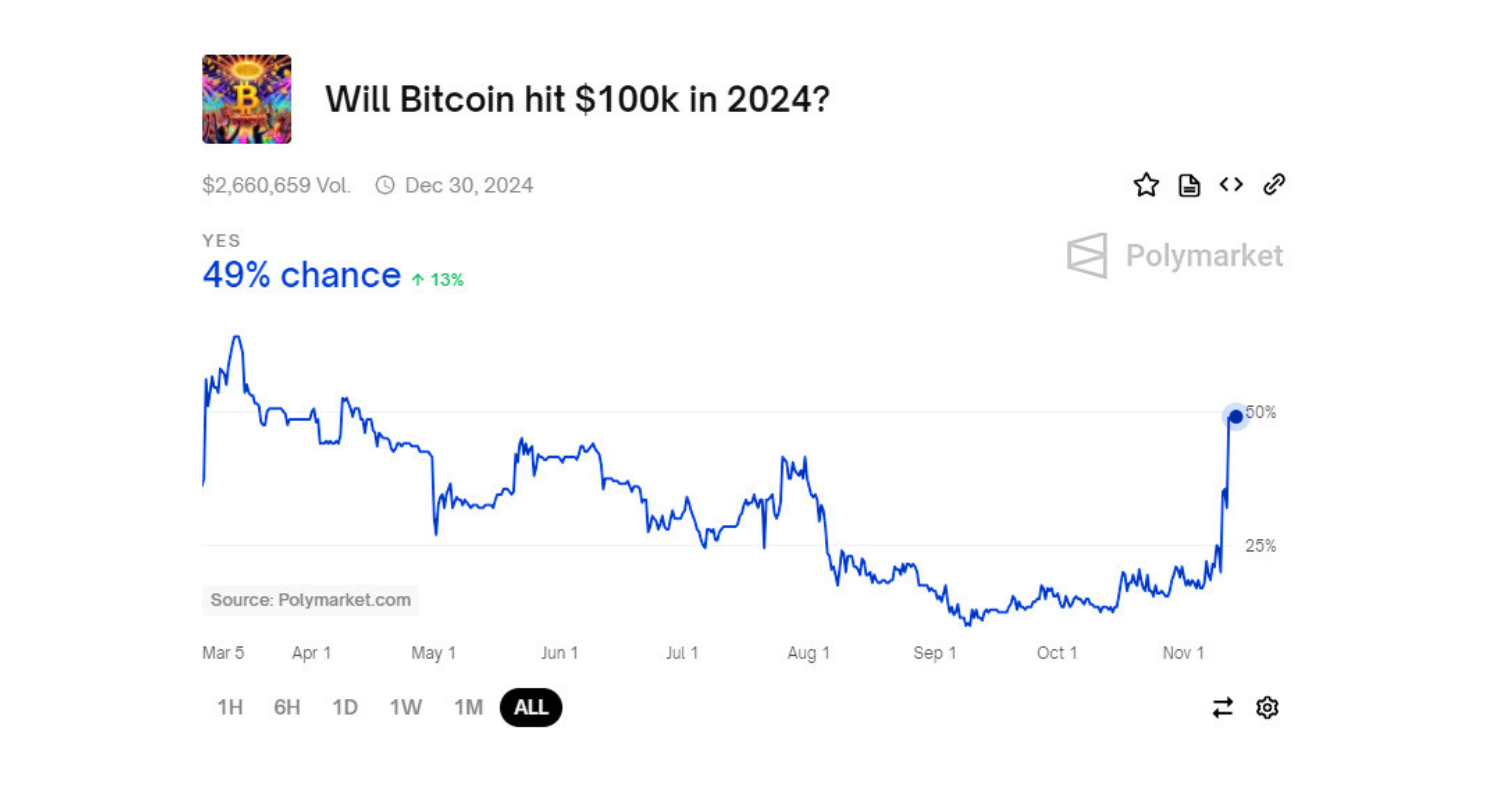This screenshot has width=1500, height=800.
Task: Click the clock icon beside Dec 30, 2024
Action: [x=385, y=185]
